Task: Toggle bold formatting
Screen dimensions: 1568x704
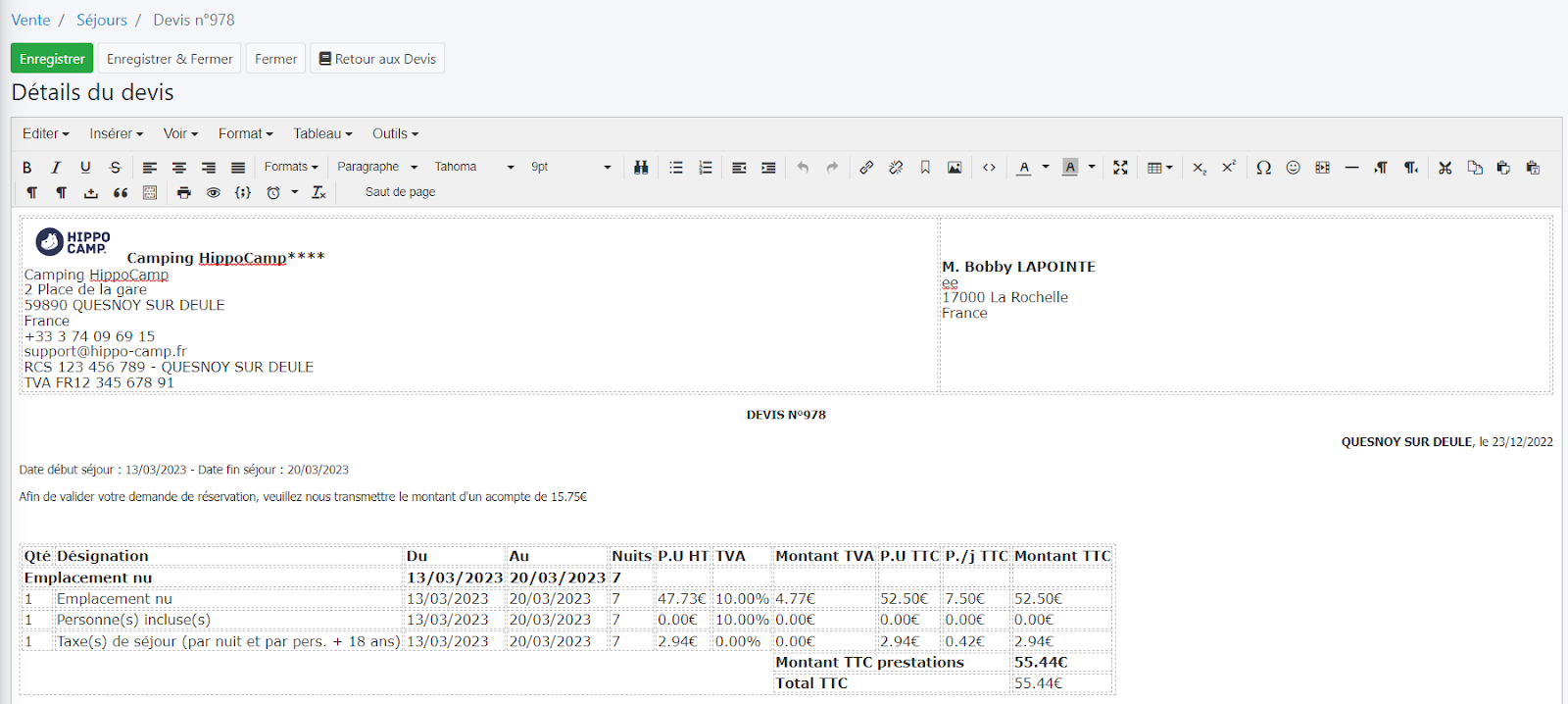Action: 27,168
